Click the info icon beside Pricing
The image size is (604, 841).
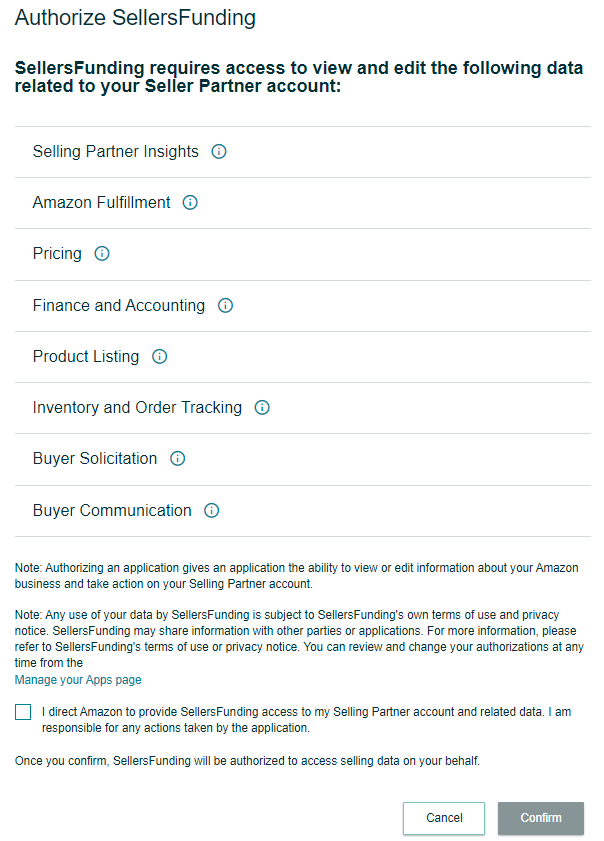102,254
